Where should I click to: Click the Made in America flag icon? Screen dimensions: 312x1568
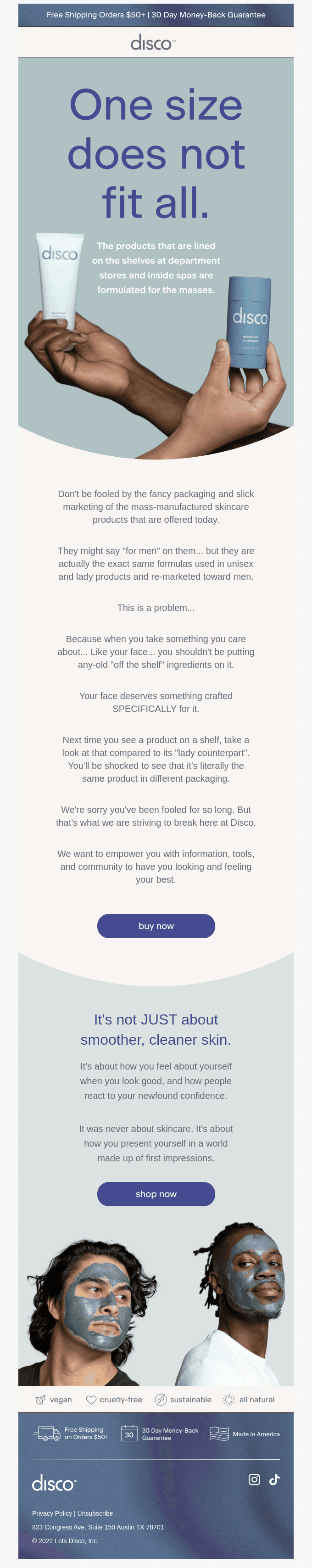[x=219, y=1434]
